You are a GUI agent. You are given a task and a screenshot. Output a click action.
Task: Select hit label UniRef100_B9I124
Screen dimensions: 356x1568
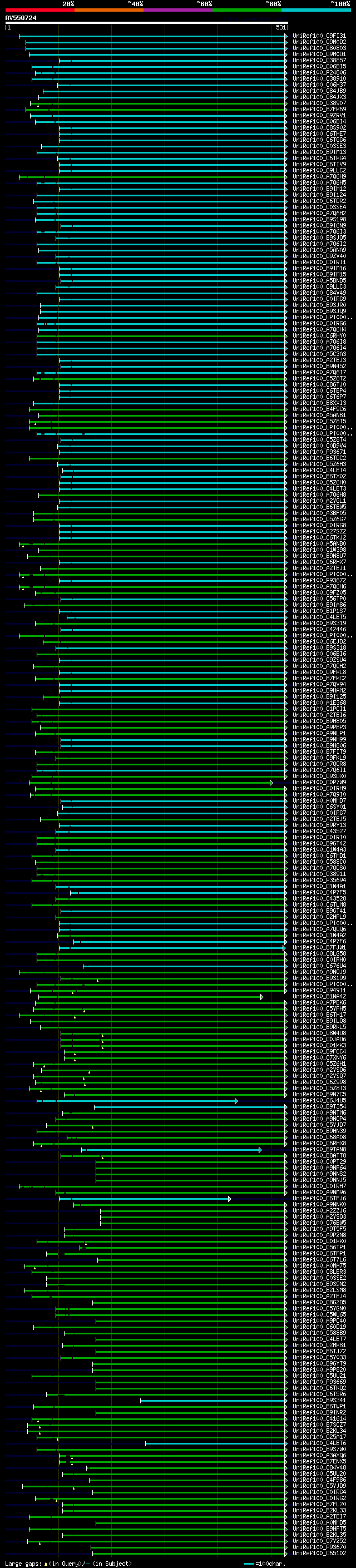click(319, 195)
